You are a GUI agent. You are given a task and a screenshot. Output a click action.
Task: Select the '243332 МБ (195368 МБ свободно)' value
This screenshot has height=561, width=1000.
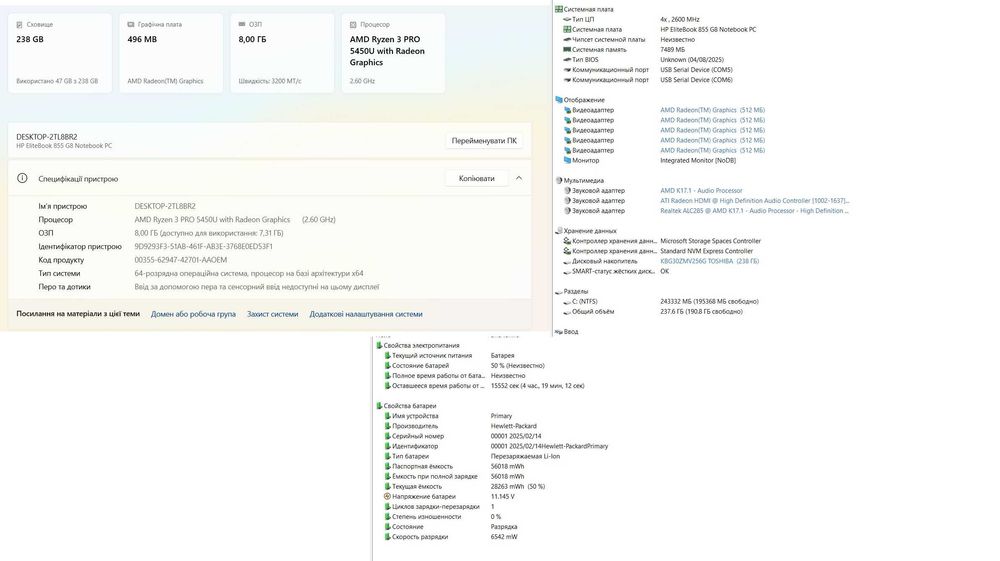[x=709, y=302]
